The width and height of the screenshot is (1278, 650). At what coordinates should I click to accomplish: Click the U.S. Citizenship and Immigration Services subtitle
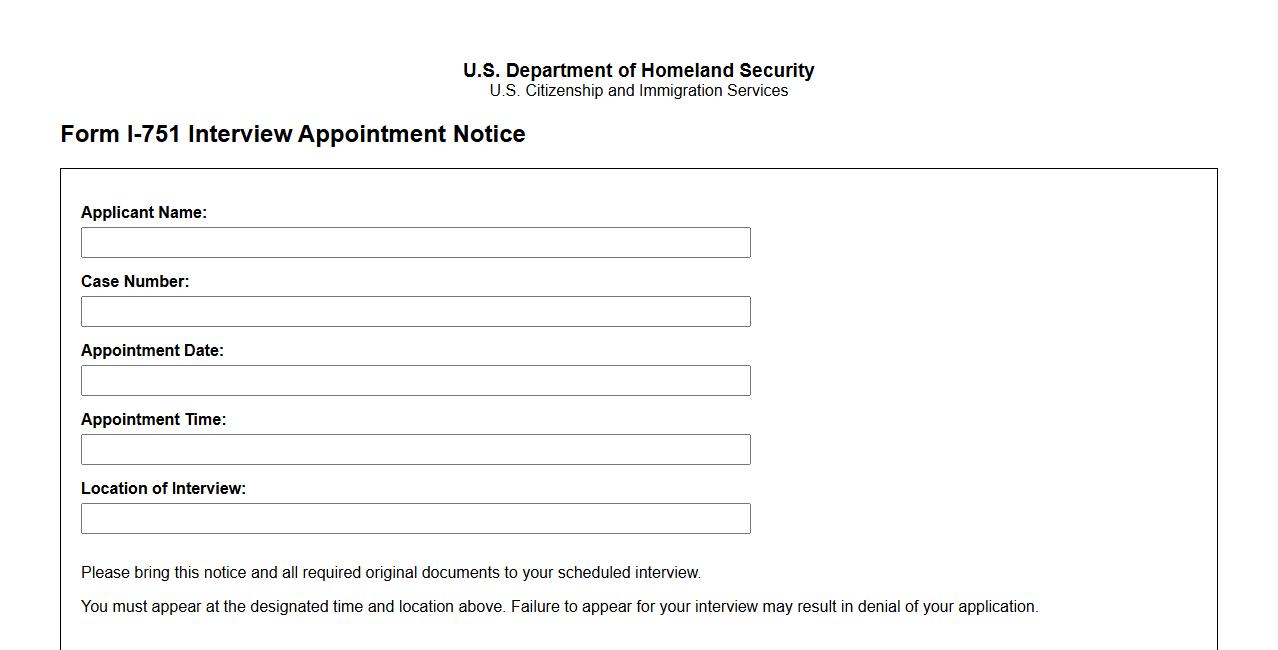tap(638, 91)
